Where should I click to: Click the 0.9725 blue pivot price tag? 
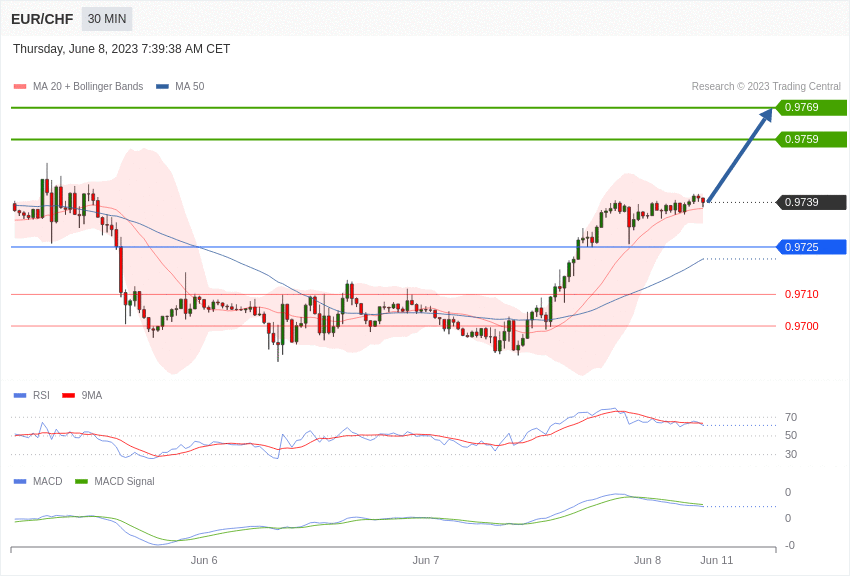811,247
